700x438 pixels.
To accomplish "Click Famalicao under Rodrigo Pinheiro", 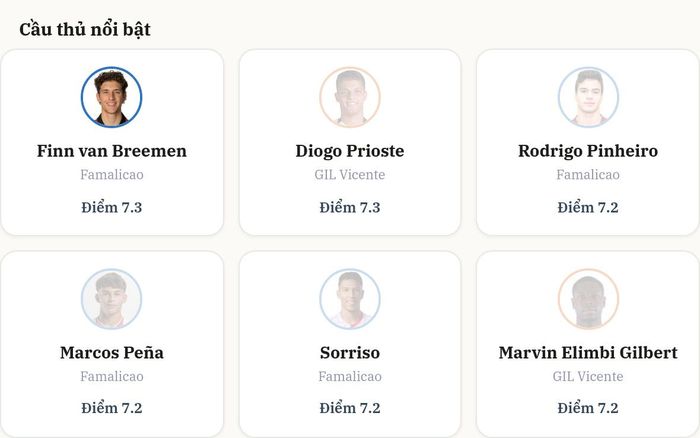I will coord(588,175).
